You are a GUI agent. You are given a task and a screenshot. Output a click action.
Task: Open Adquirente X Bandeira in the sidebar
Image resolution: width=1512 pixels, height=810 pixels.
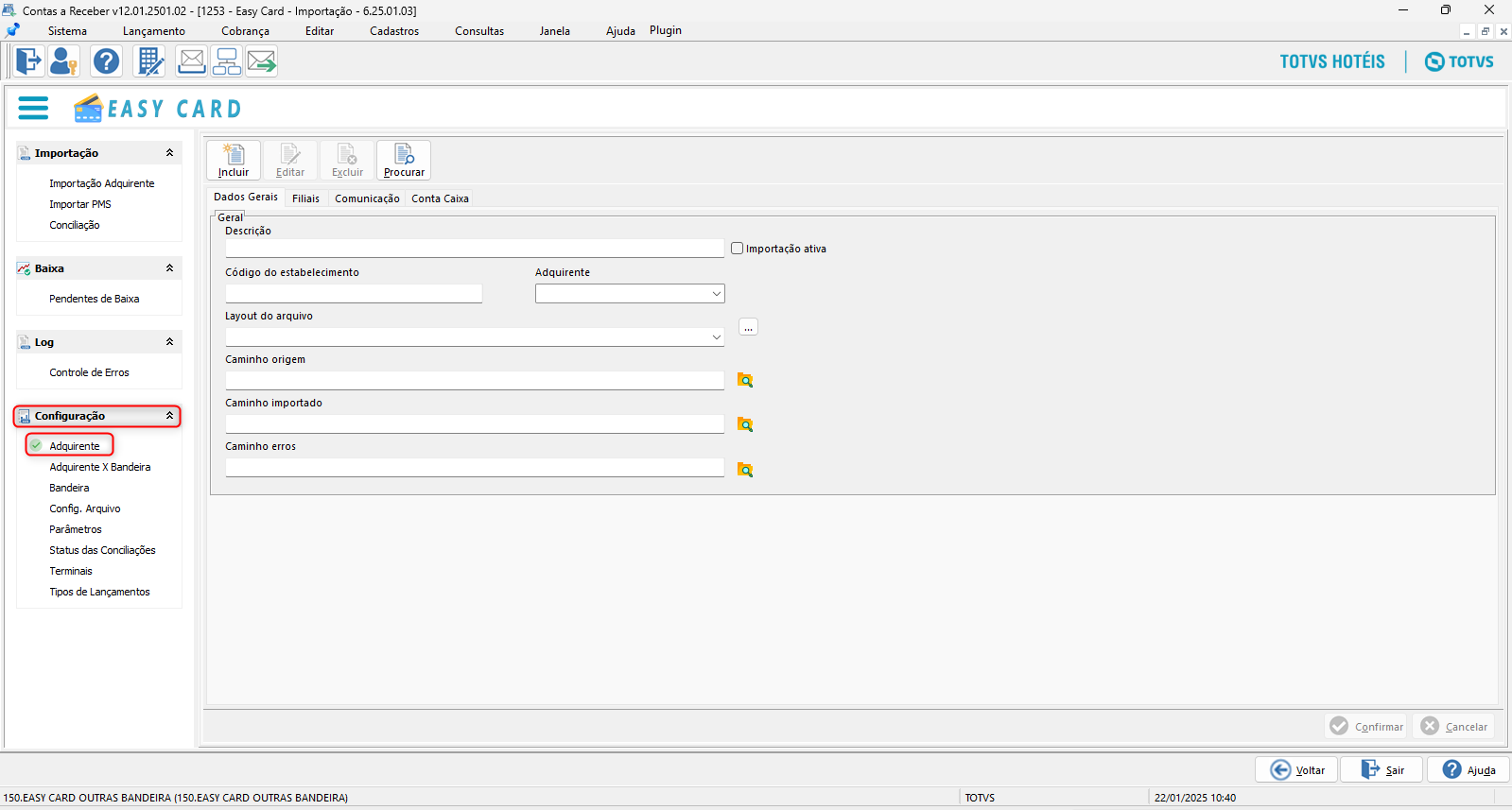click(100, 467)
